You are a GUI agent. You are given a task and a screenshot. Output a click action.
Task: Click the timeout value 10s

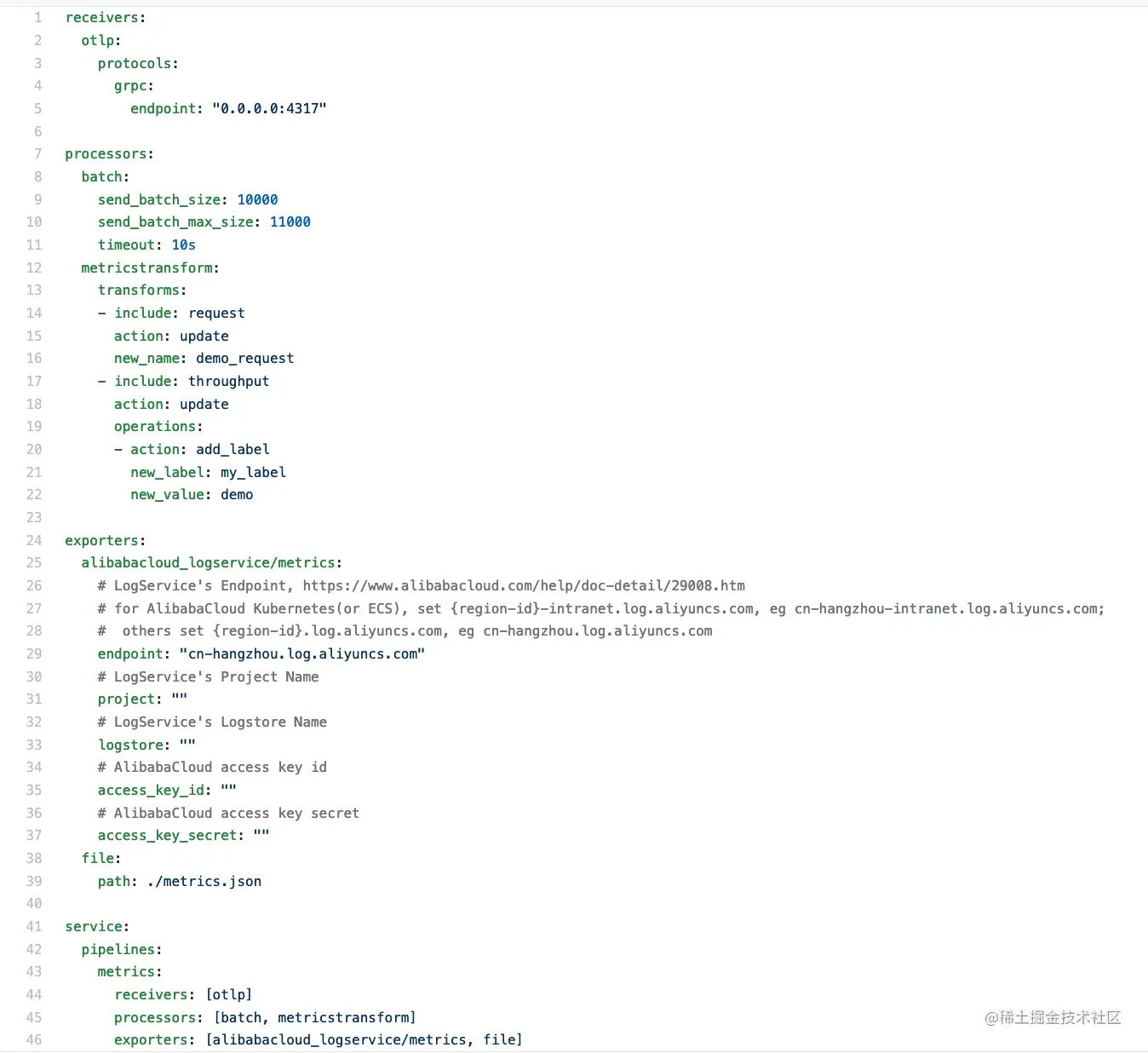point(184,245)
